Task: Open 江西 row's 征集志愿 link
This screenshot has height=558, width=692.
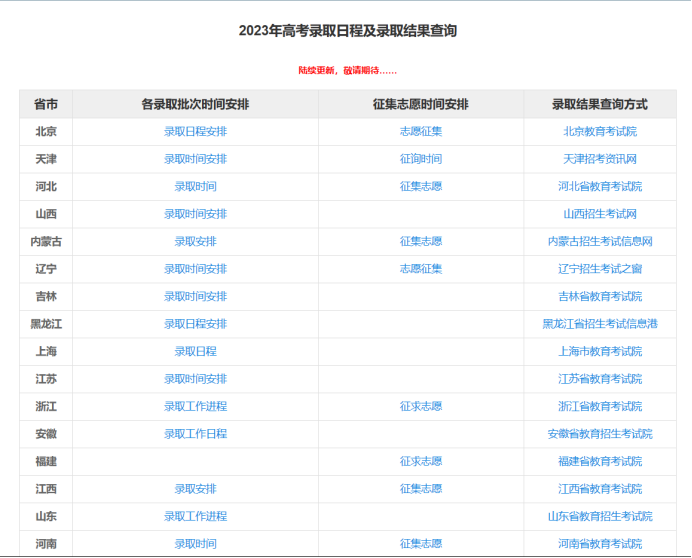Action: [x=421, y=489]
